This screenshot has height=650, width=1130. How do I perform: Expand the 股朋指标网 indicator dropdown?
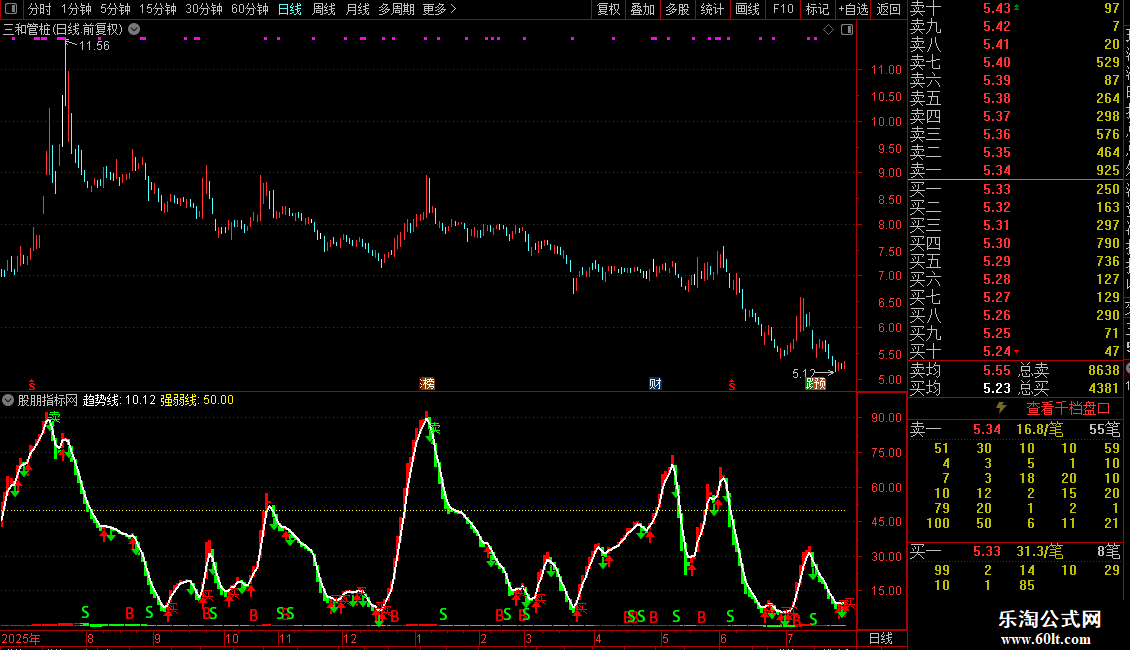[x=8, y=400]
